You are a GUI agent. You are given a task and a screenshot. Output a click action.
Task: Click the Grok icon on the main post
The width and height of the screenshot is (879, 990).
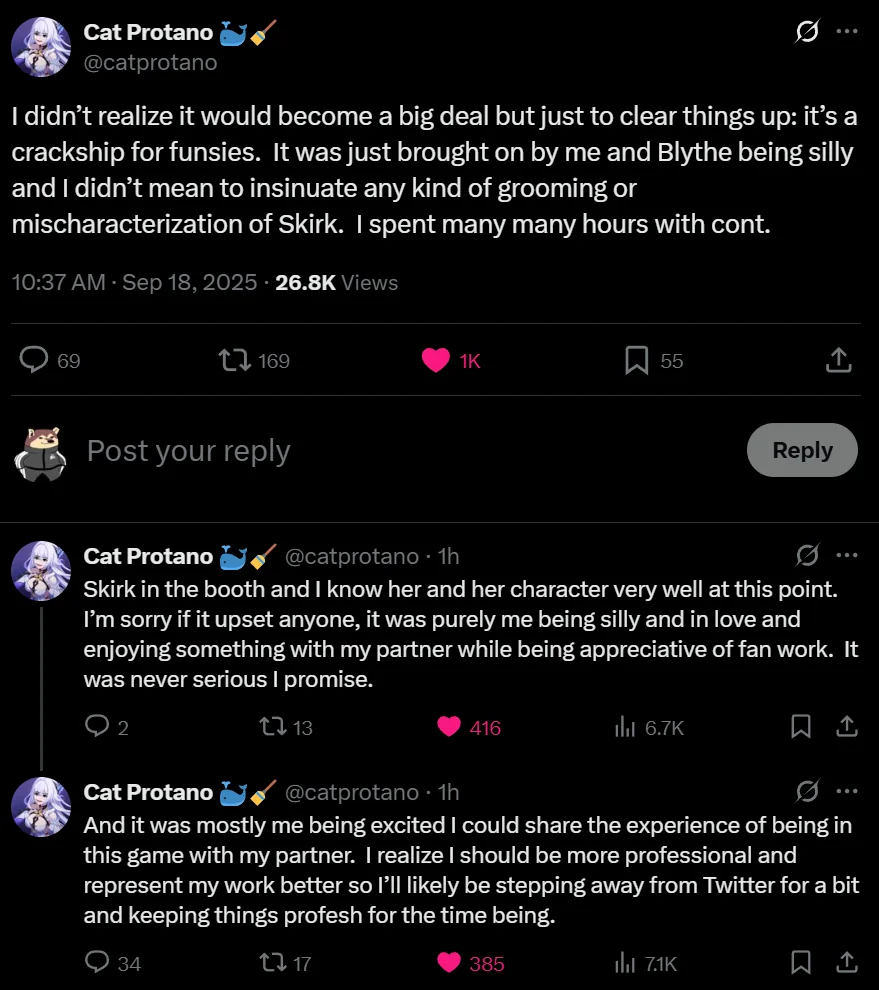point(806,32)
